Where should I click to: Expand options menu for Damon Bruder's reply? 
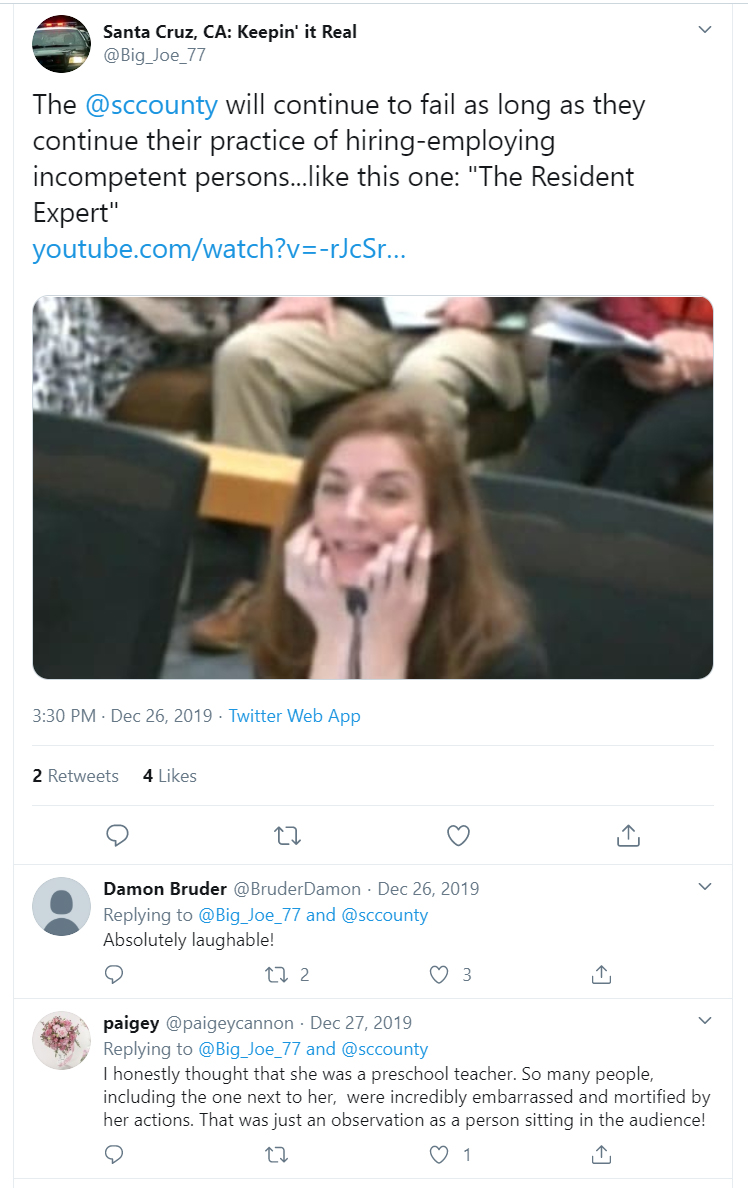705,887
